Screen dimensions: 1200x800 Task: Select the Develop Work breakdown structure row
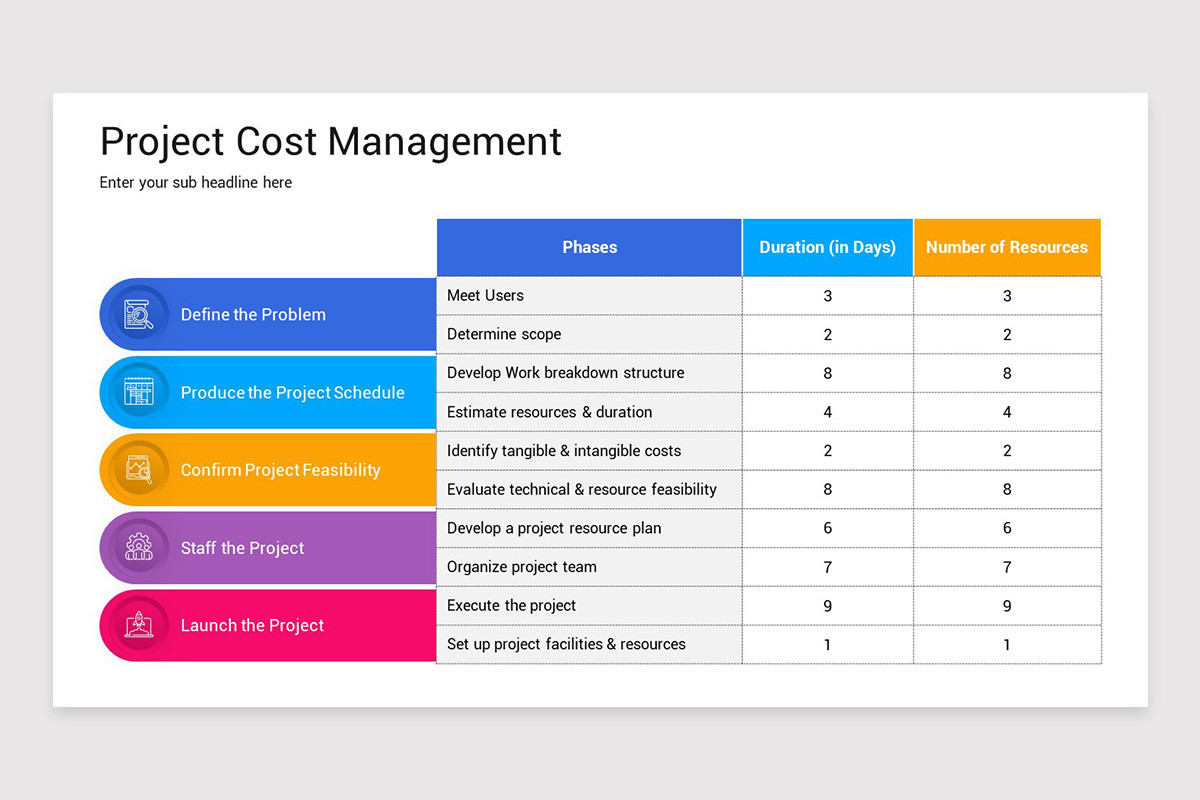589,372
